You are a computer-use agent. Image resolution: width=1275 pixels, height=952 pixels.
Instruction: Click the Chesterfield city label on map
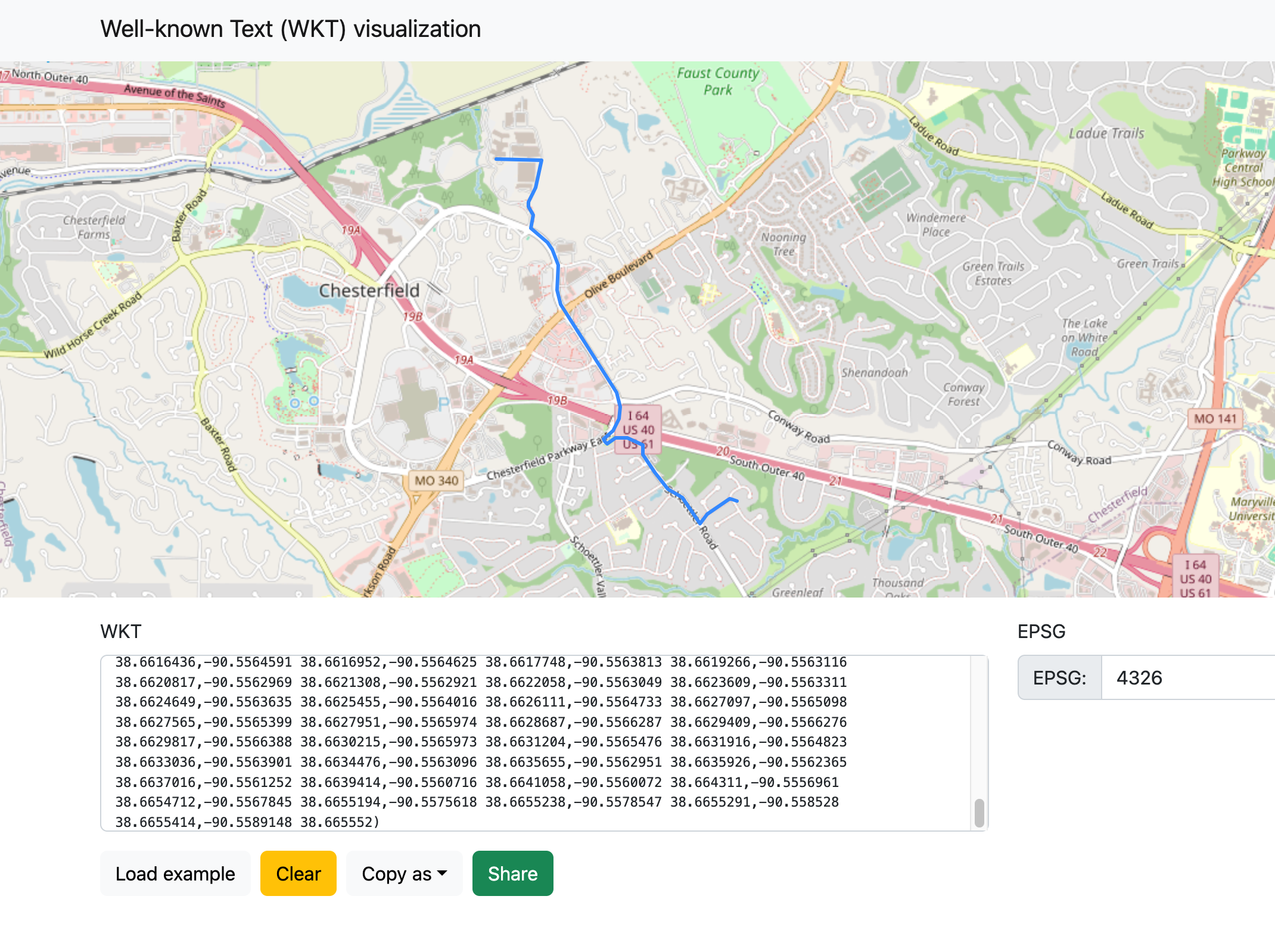[369, 291]
